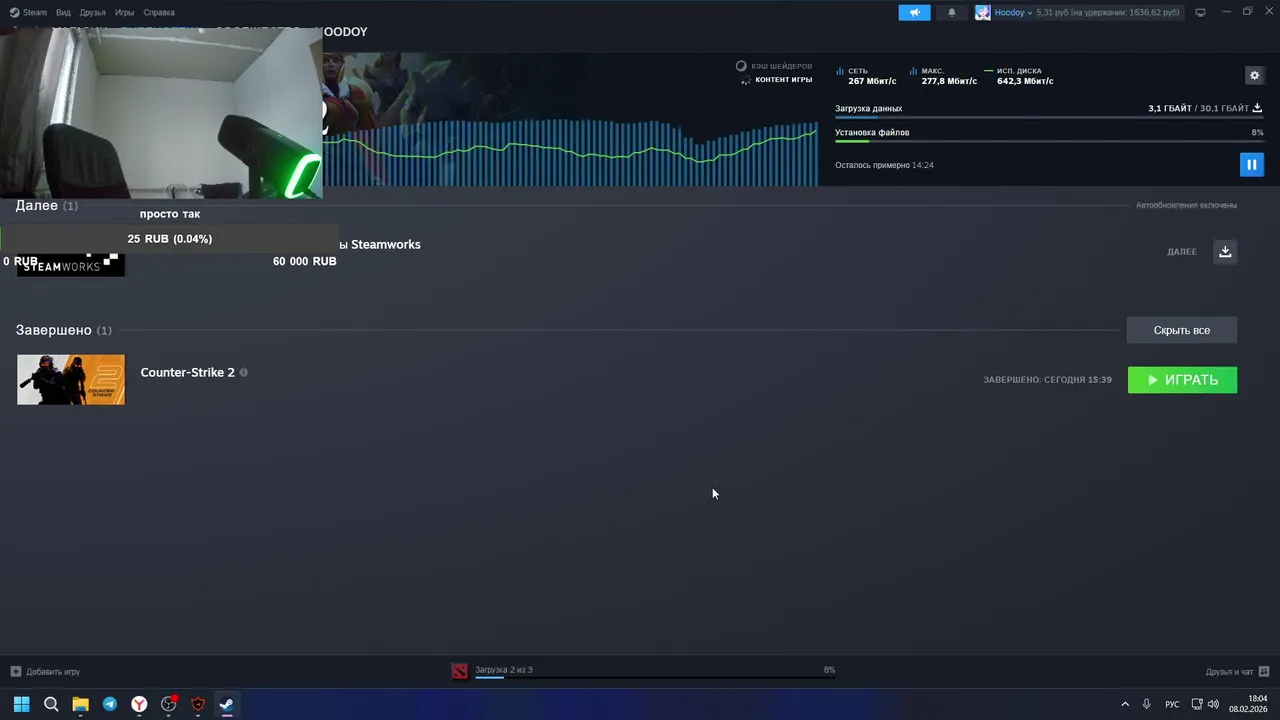Open the Друзья menu
The width and height of the screenshot is (1280, 720).
(x=93, y=12)
